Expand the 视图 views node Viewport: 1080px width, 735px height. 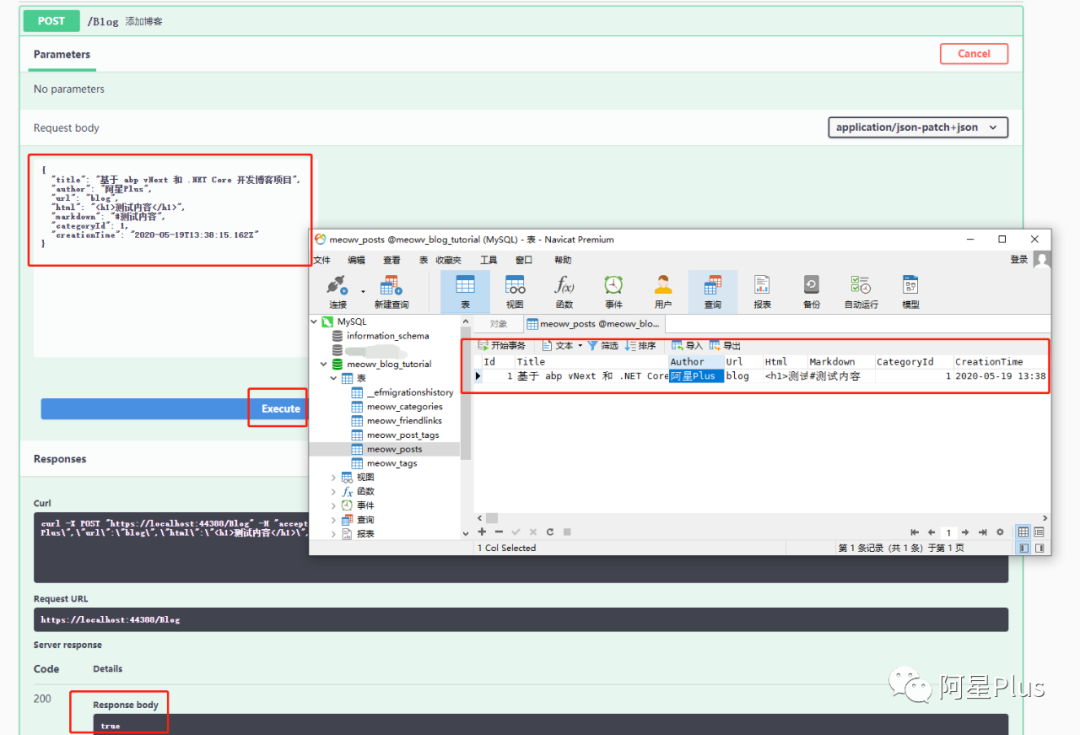coord(333,477)
